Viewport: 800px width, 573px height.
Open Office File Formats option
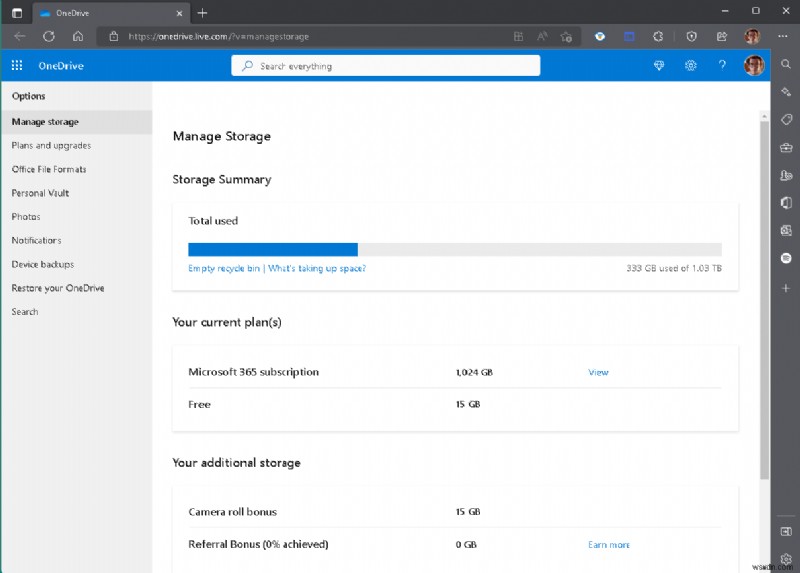click(49, 169)
